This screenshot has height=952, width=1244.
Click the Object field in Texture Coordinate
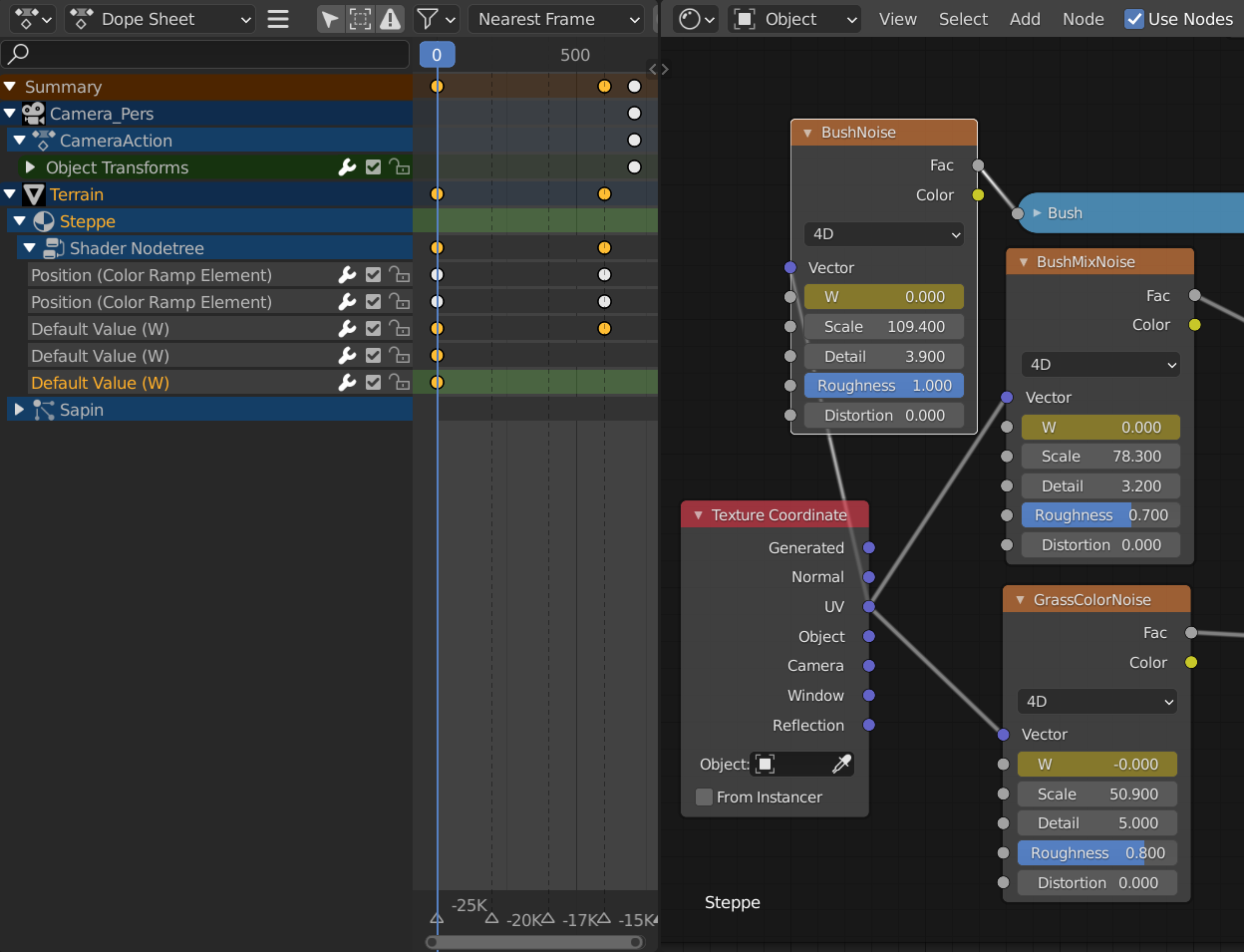pos(802,764)
